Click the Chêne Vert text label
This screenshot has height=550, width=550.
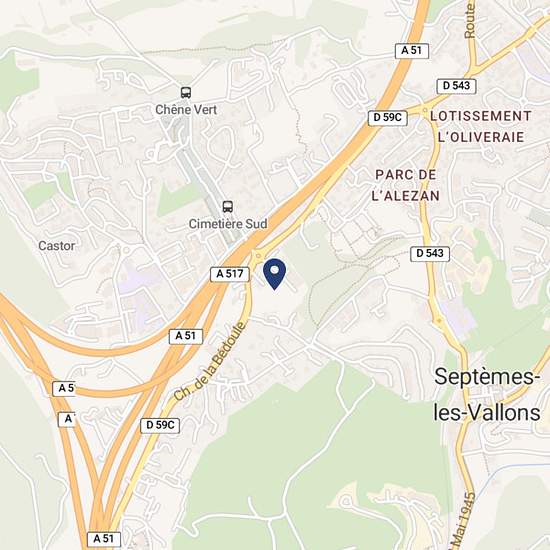click(x=186, y=110)
